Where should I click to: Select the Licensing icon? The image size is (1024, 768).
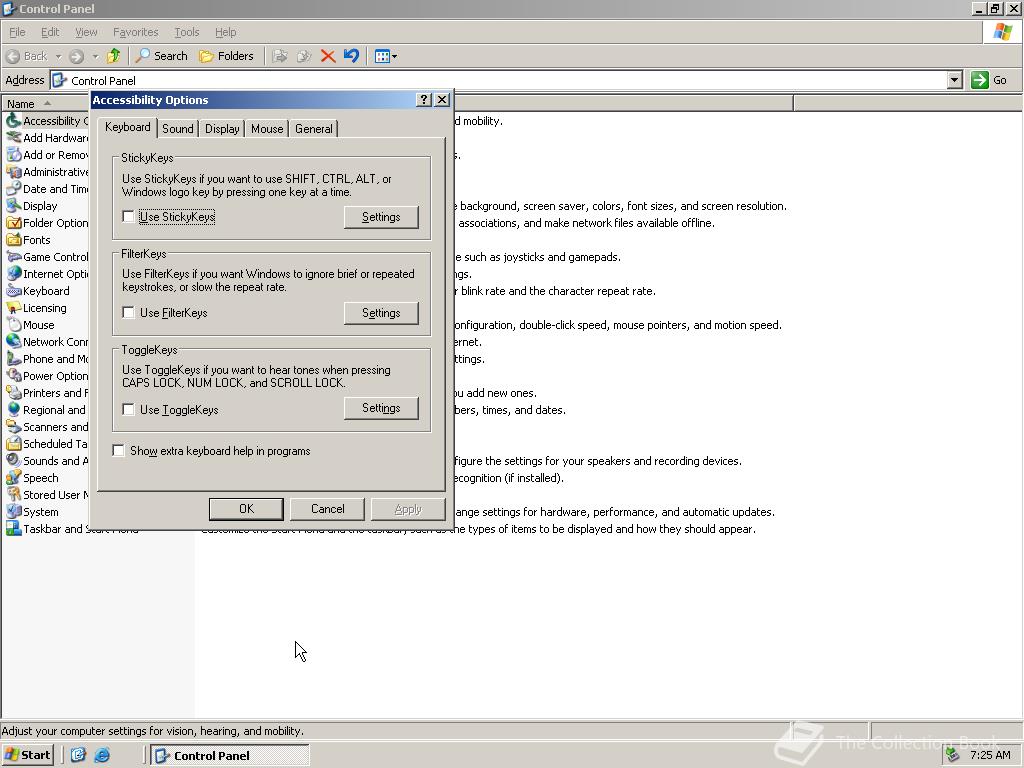14,308
